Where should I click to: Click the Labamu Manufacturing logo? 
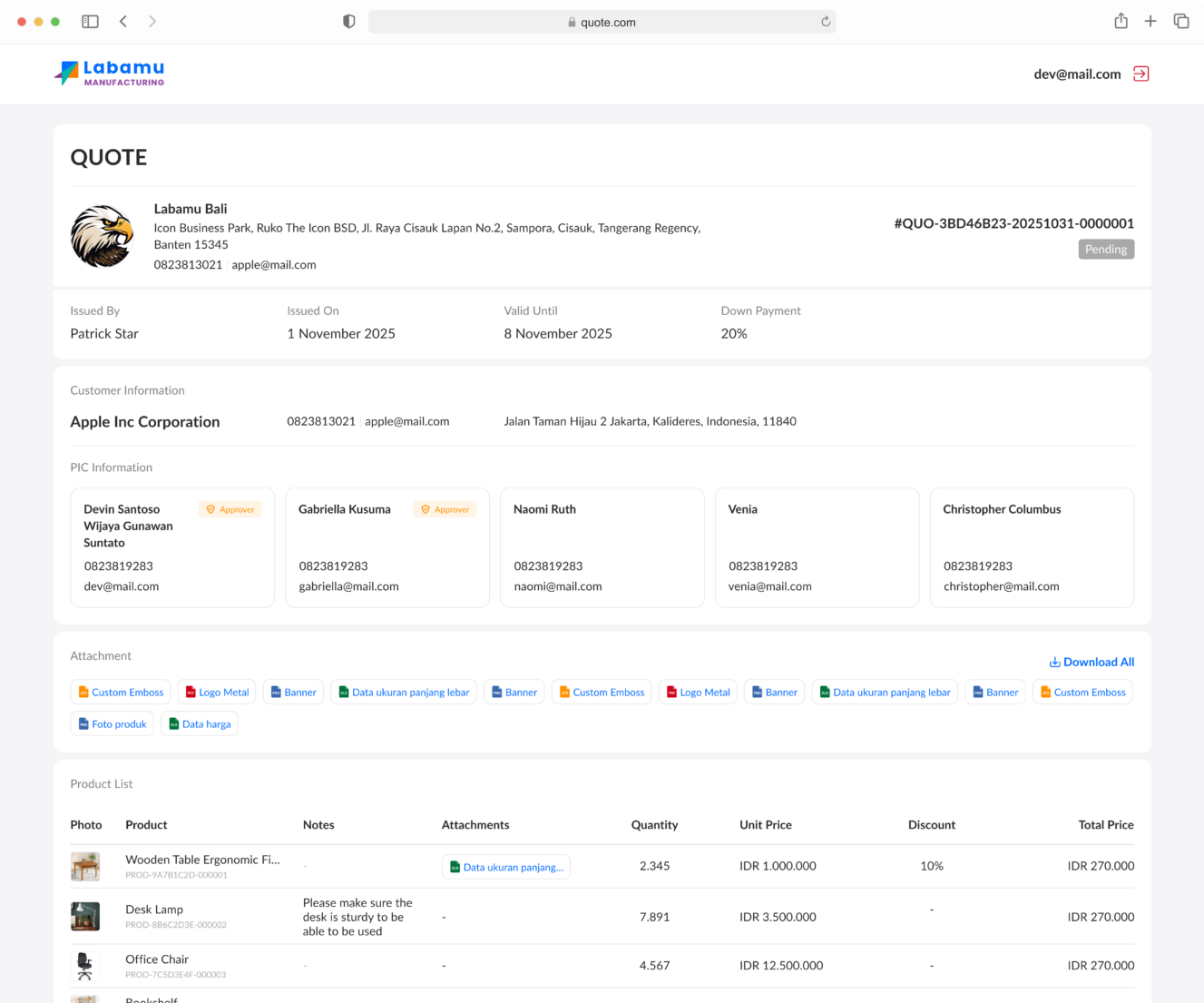(110, 74)
